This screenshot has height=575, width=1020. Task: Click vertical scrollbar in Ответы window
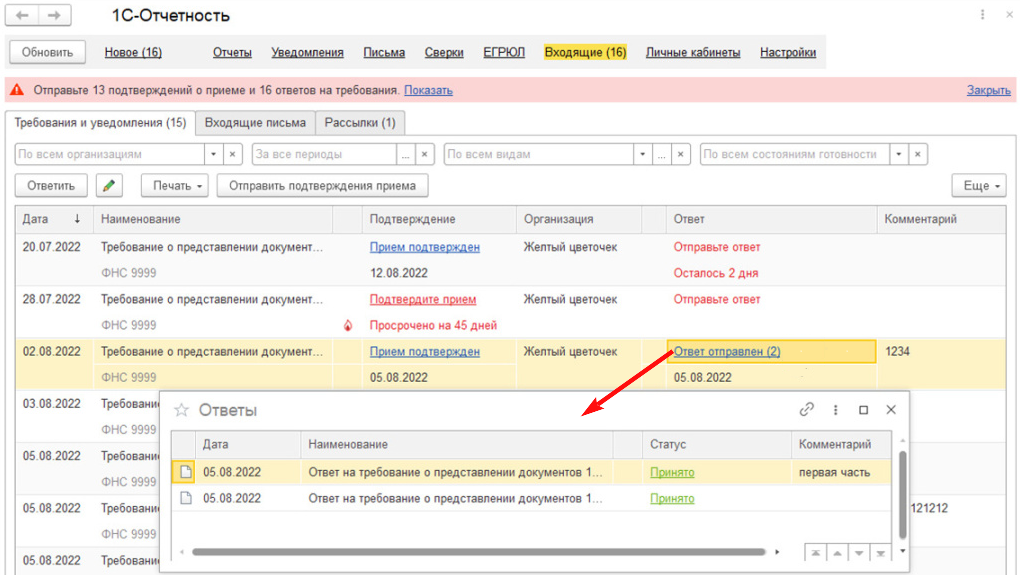click(902, 494)
